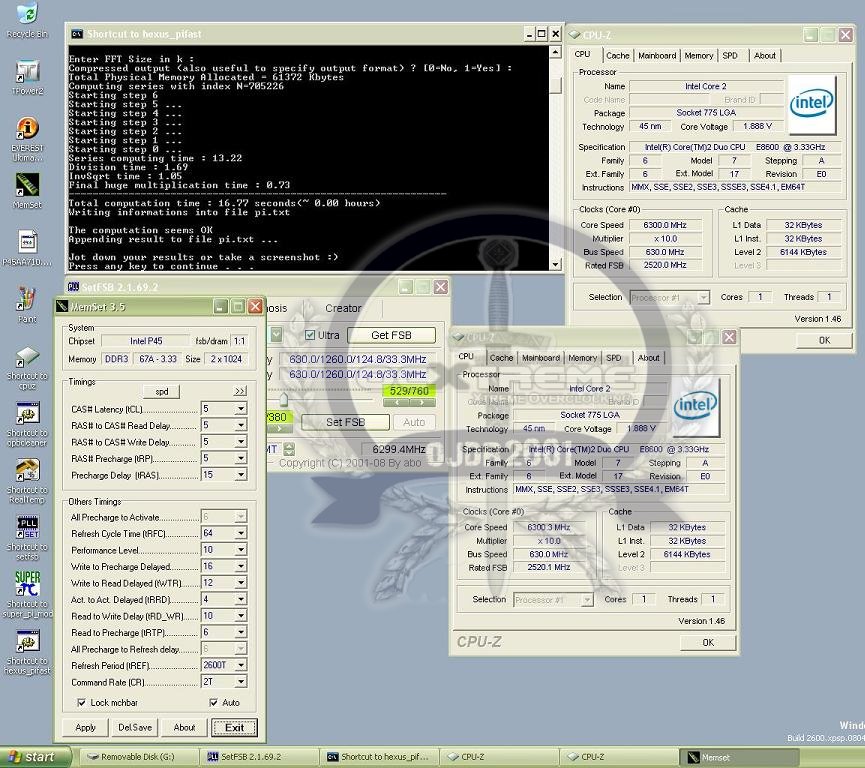Open Read to Precharge (tRTP) dropdown

(241, 632)
